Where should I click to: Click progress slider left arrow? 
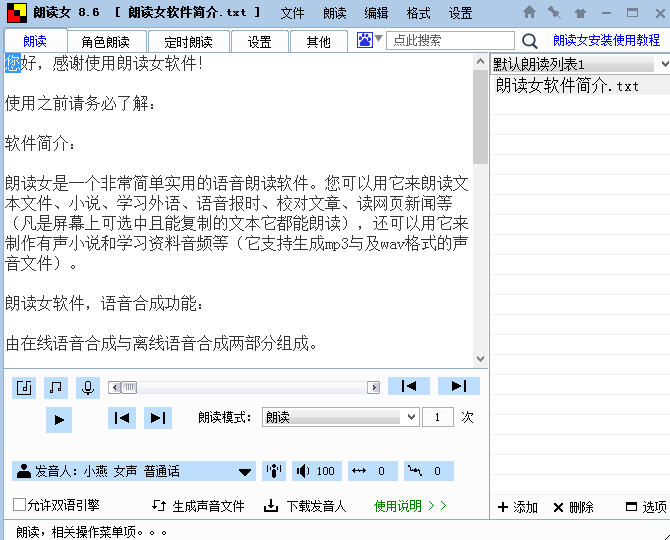click(x=115, y=387)
